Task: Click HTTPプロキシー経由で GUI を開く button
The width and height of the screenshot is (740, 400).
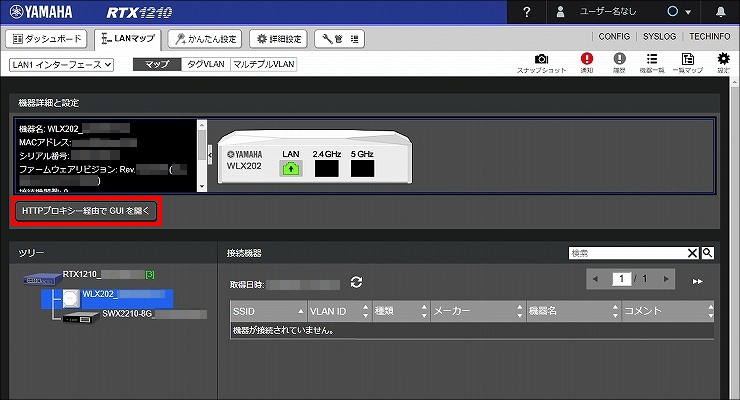Action: coord(86,211)
